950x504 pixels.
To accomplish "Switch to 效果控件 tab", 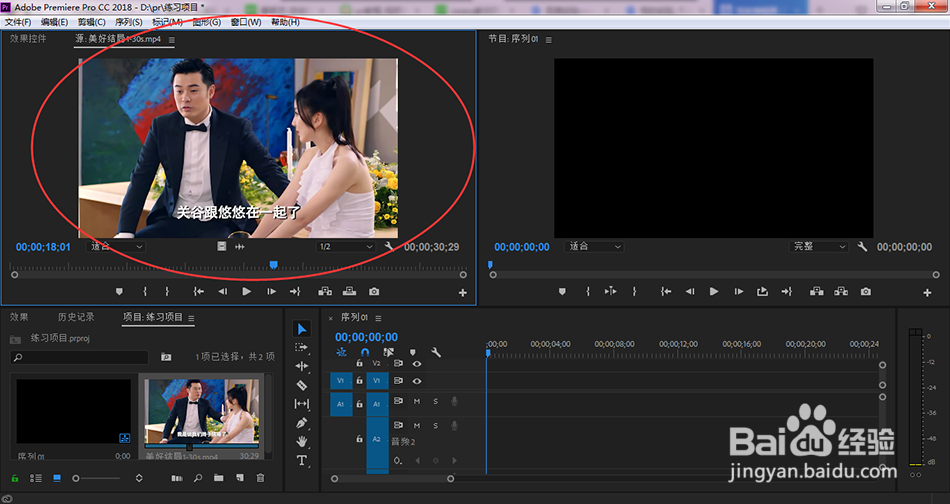I will point(28,39).
